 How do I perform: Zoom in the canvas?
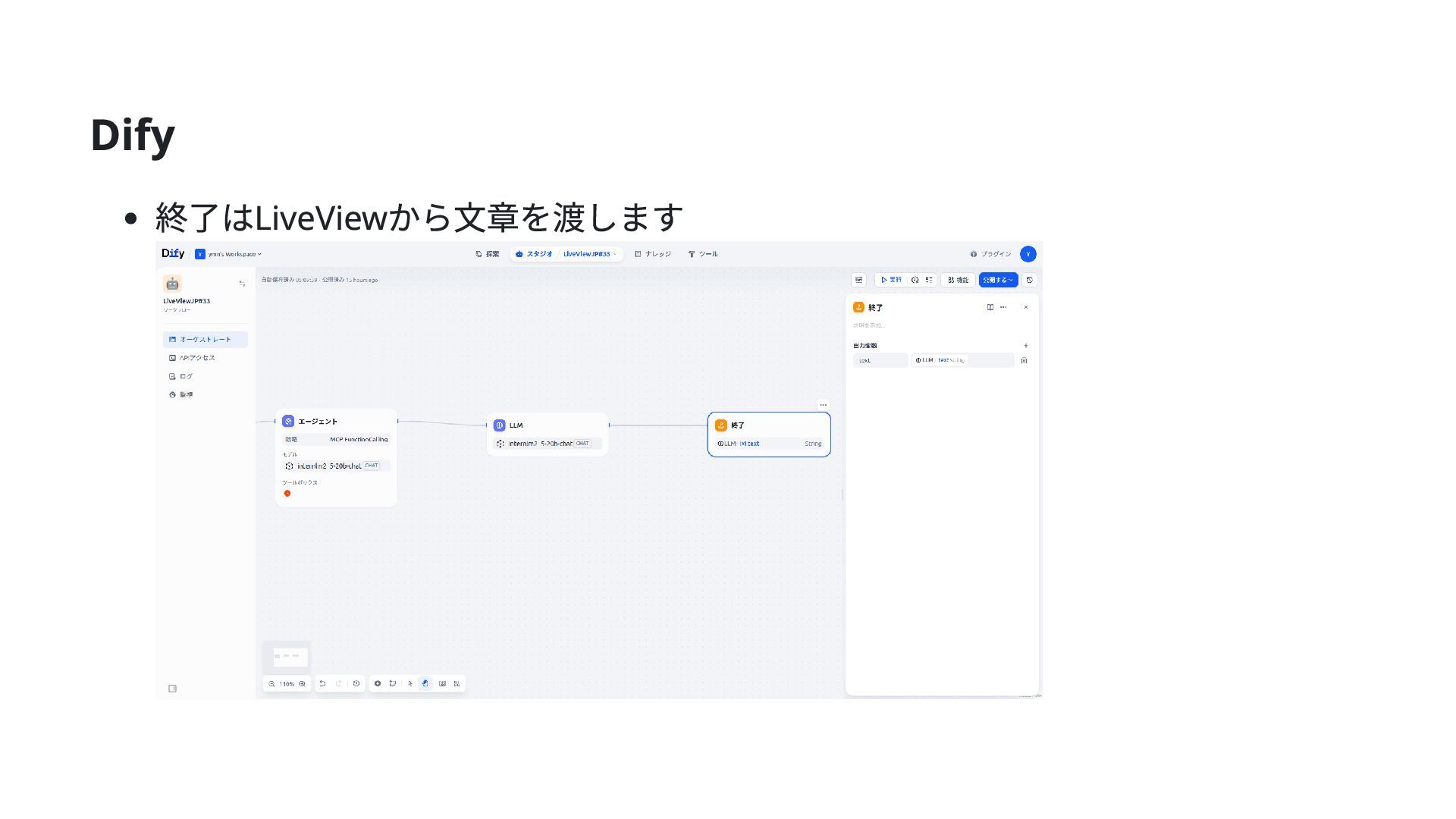303,684
